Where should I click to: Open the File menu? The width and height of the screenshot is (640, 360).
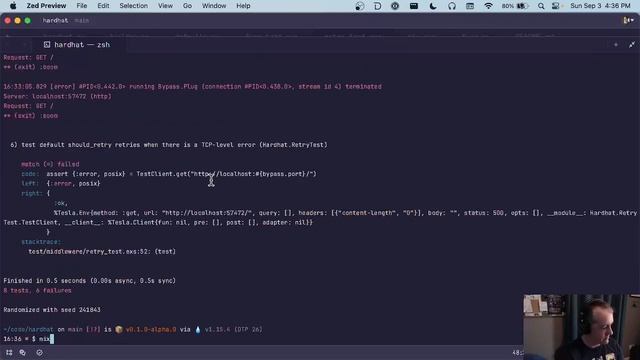(x=82, y=6)
